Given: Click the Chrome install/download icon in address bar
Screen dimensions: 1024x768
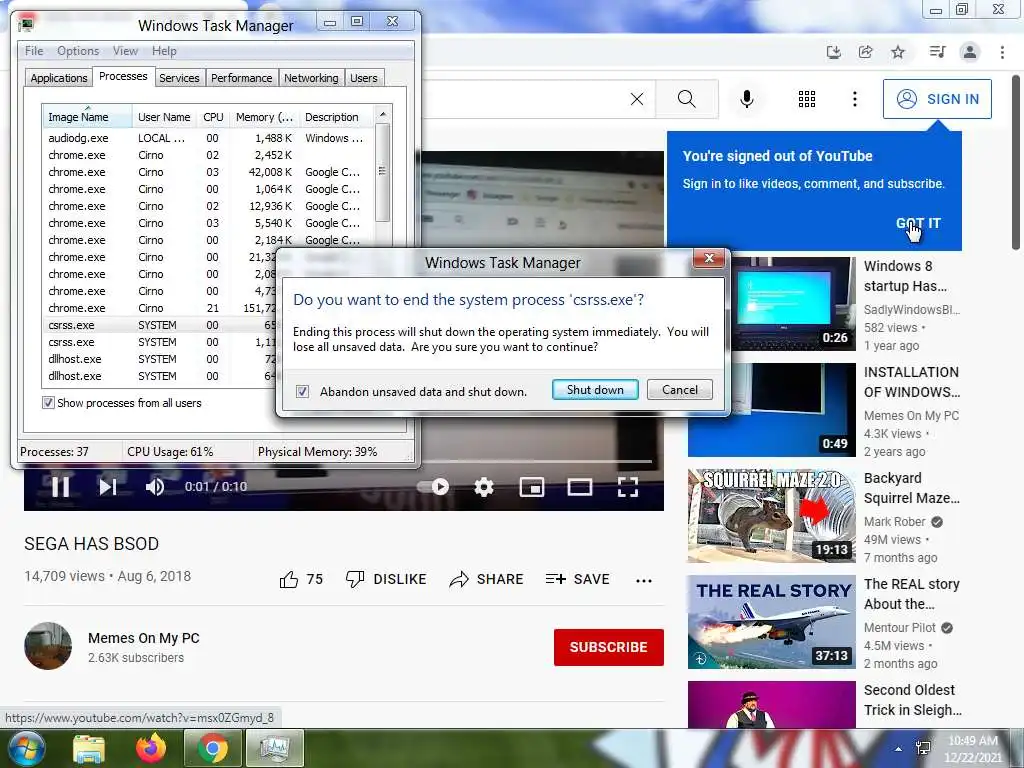Looking at the screenshot, I should coord(833,52).
